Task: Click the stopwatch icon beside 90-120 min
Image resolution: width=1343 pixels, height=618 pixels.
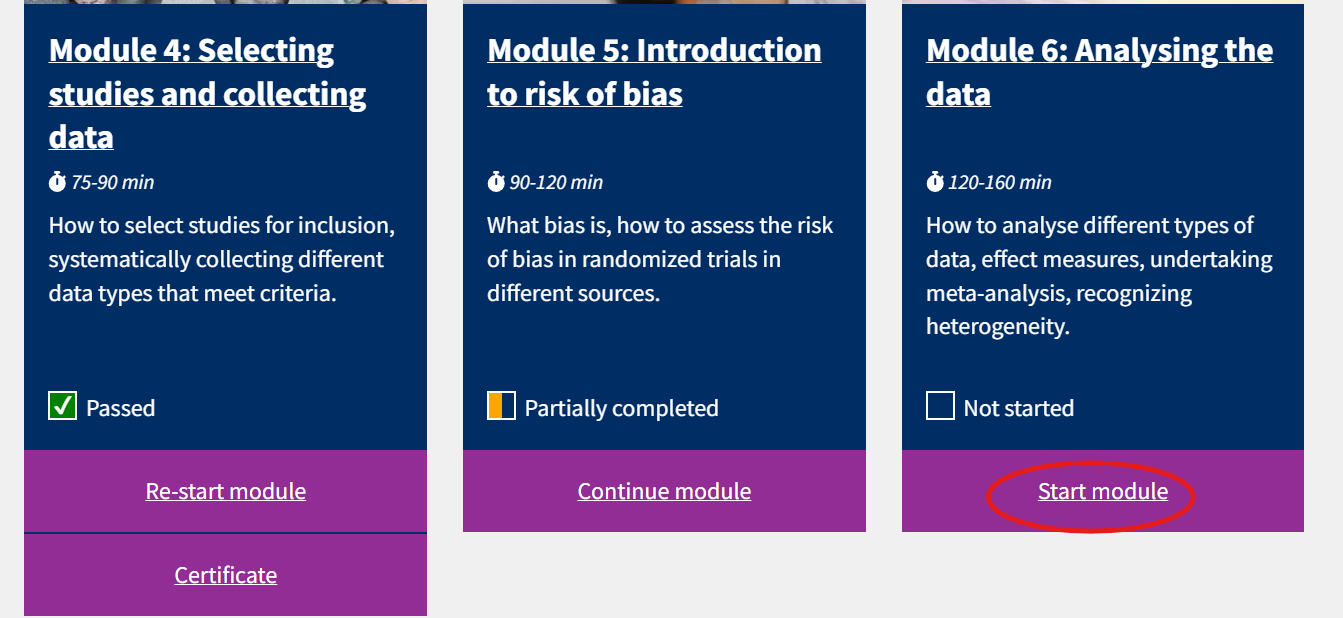Action: click(496, 182)
